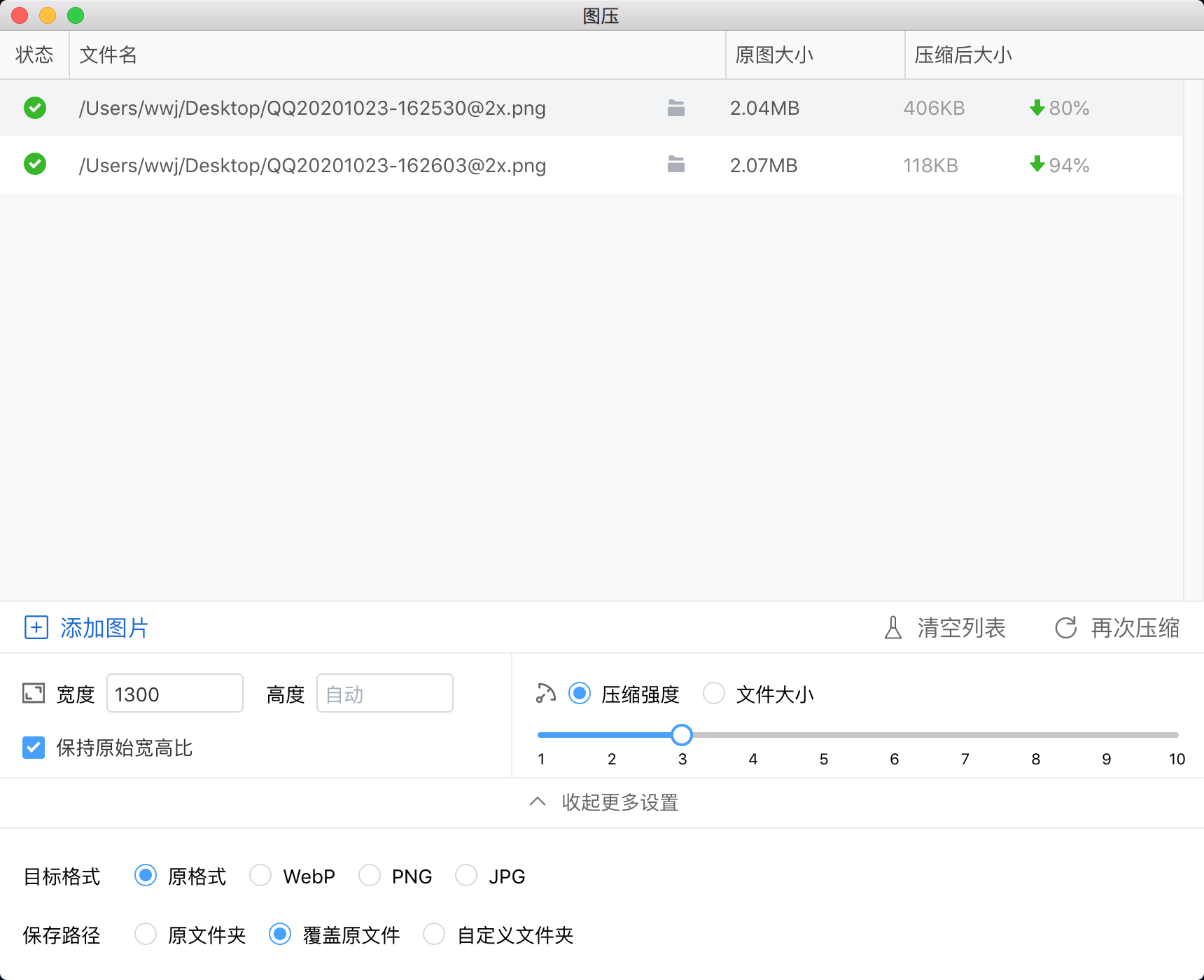Select 自定义文件夹 save path option
Viewport: 1204px width, 980px height.
(434, 934)
